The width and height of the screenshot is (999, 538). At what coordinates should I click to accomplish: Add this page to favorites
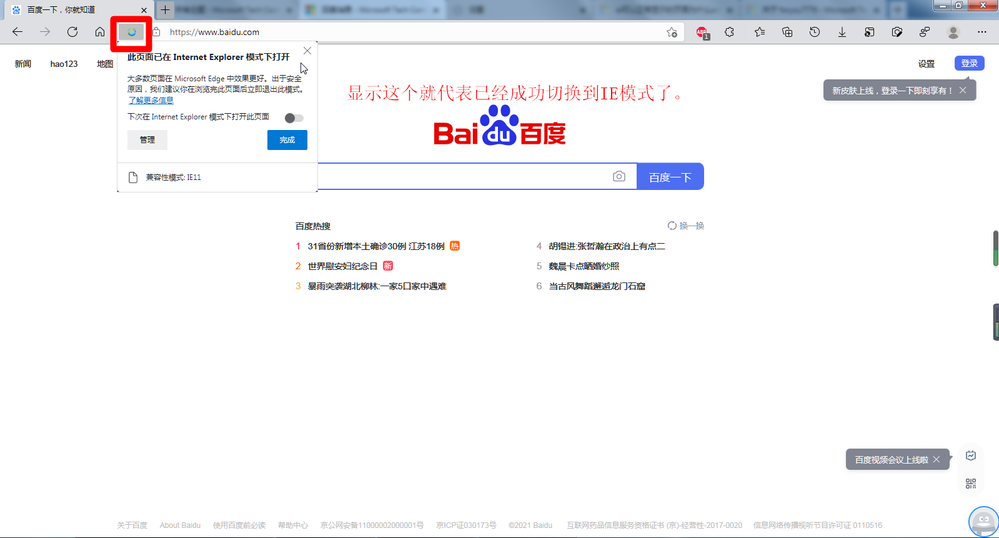click(672, 32)
